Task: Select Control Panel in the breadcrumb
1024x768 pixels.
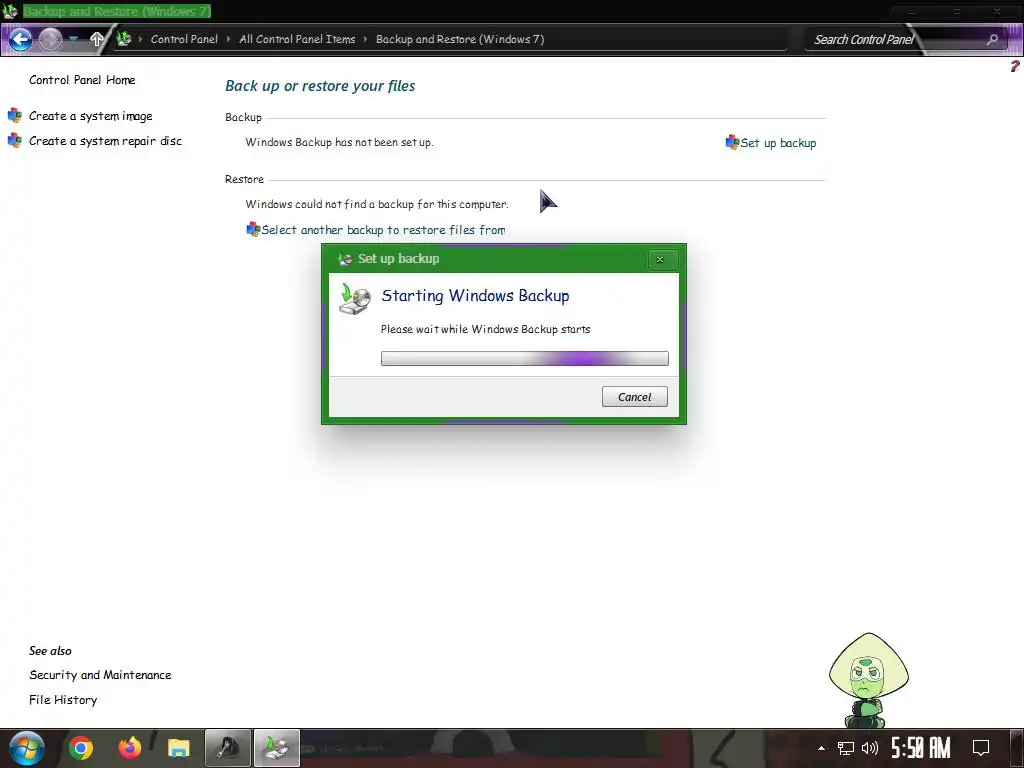Action: coord(184,39)
